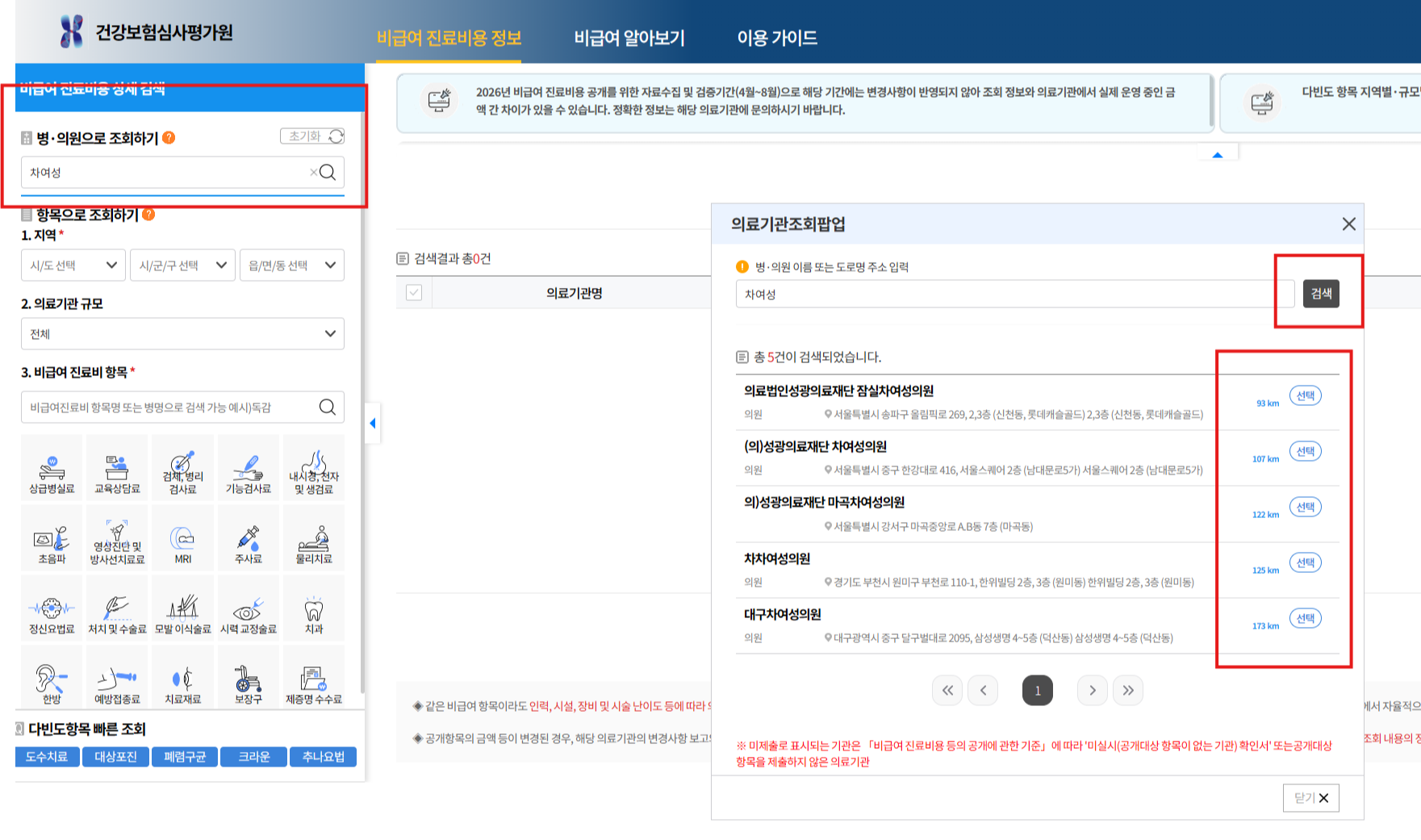Click the 비급여 진료비 항목 search magnifier
The height and width of the screenshot is (840, 1421).
(328, 407)
